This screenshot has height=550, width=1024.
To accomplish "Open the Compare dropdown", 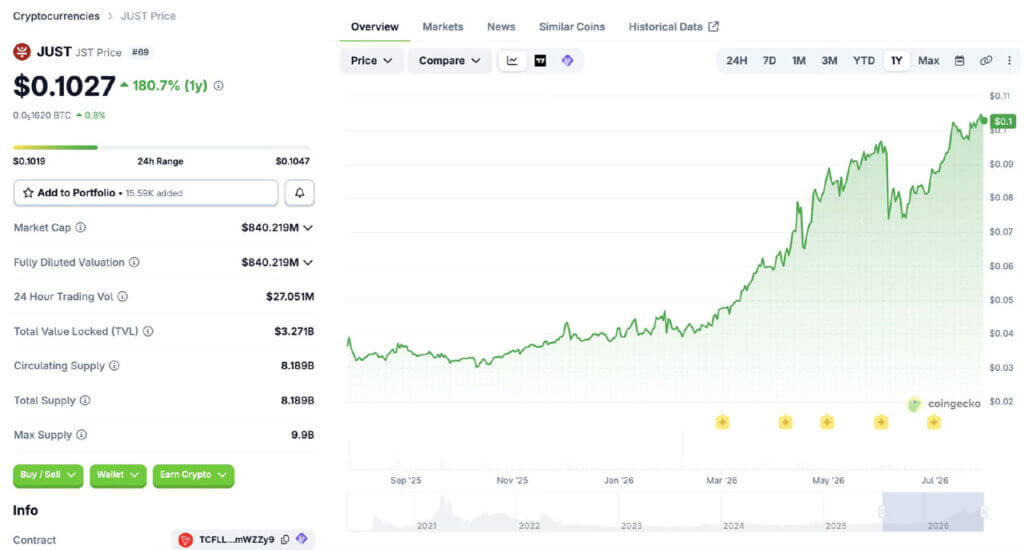I will point(449,61).
